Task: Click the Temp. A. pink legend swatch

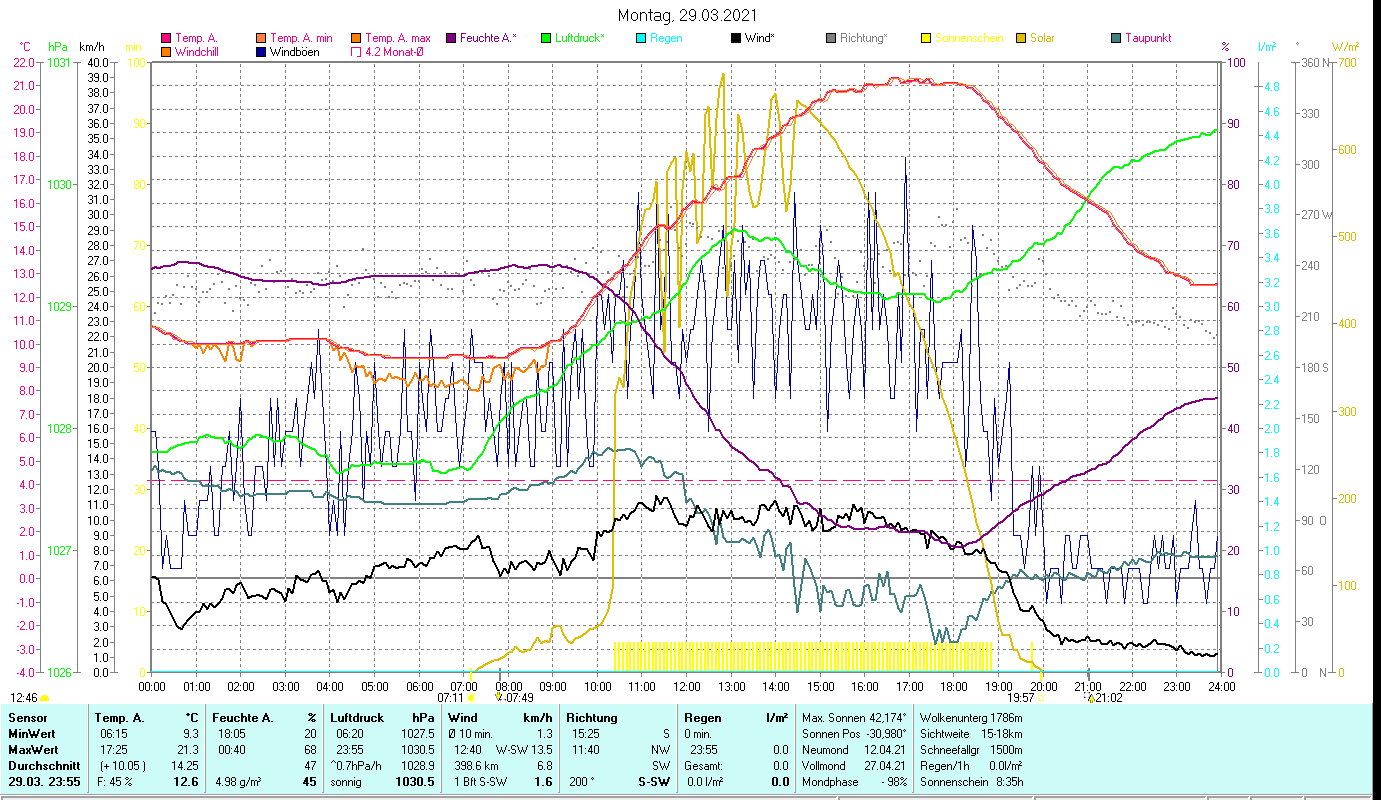Action: pos(166,38)
